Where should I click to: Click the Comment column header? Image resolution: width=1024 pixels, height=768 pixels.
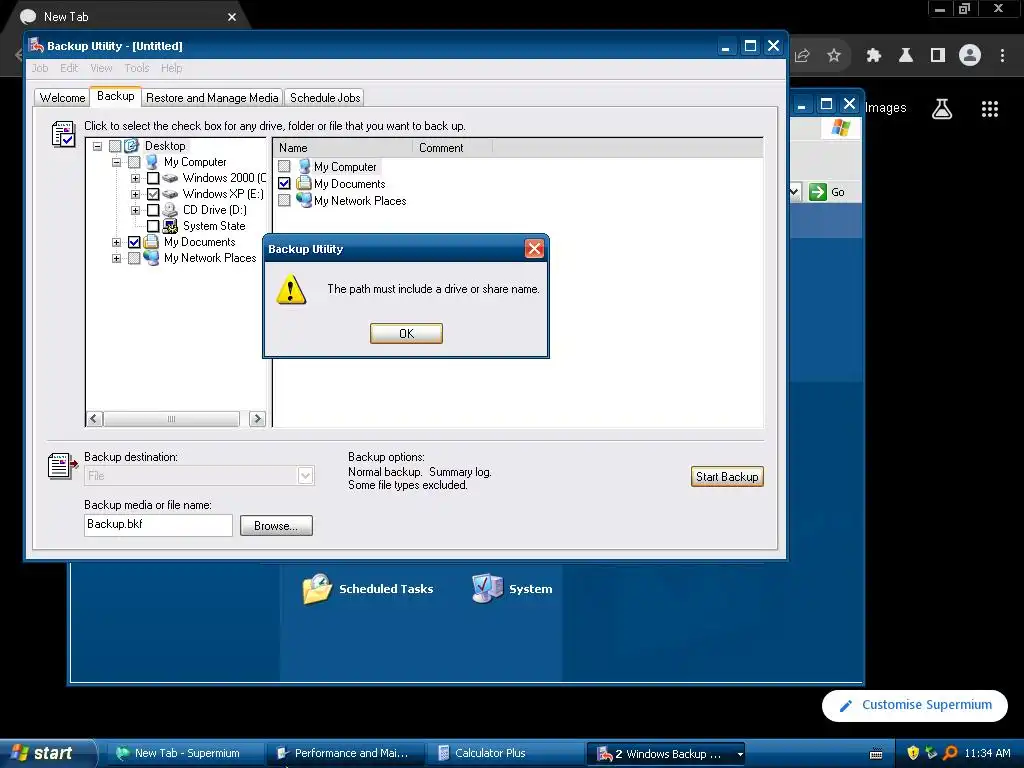452,148
